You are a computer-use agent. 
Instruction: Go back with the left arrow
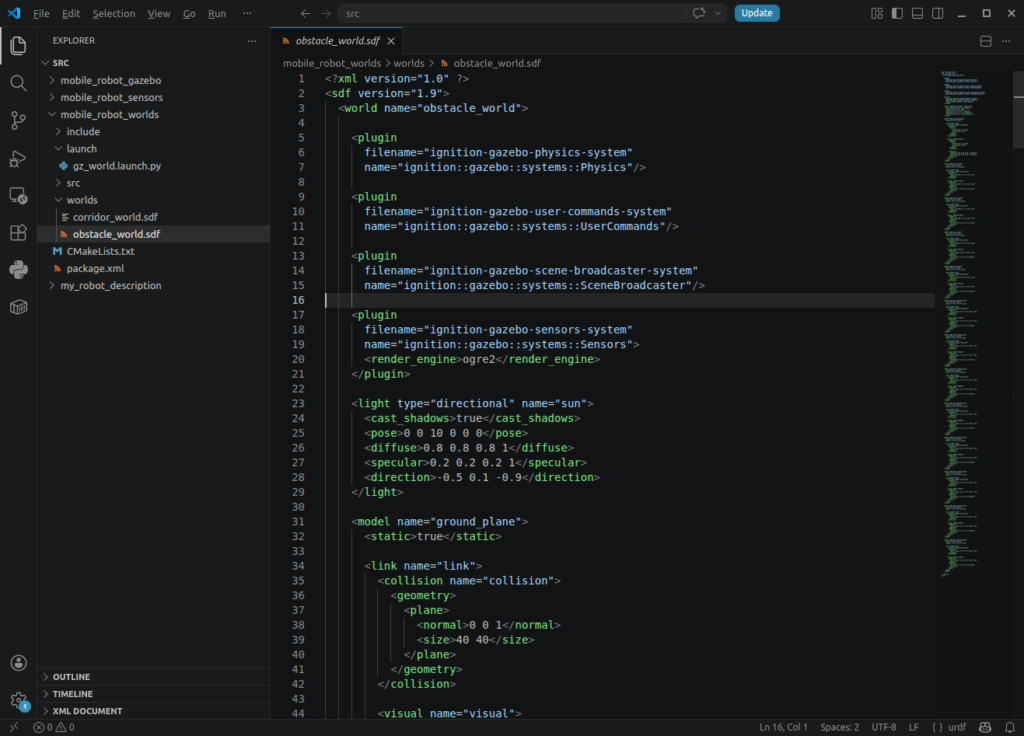305,13
